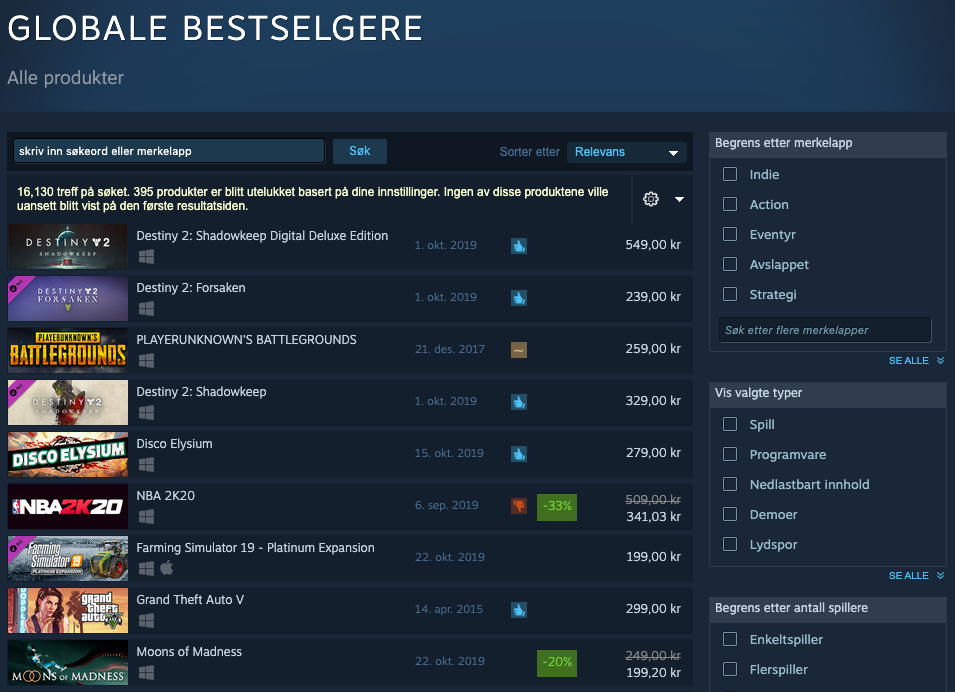Screen dimensions: 955x692
Task: Click Apple platform icon under Farming Simulator 19
Action: point(167,568)
